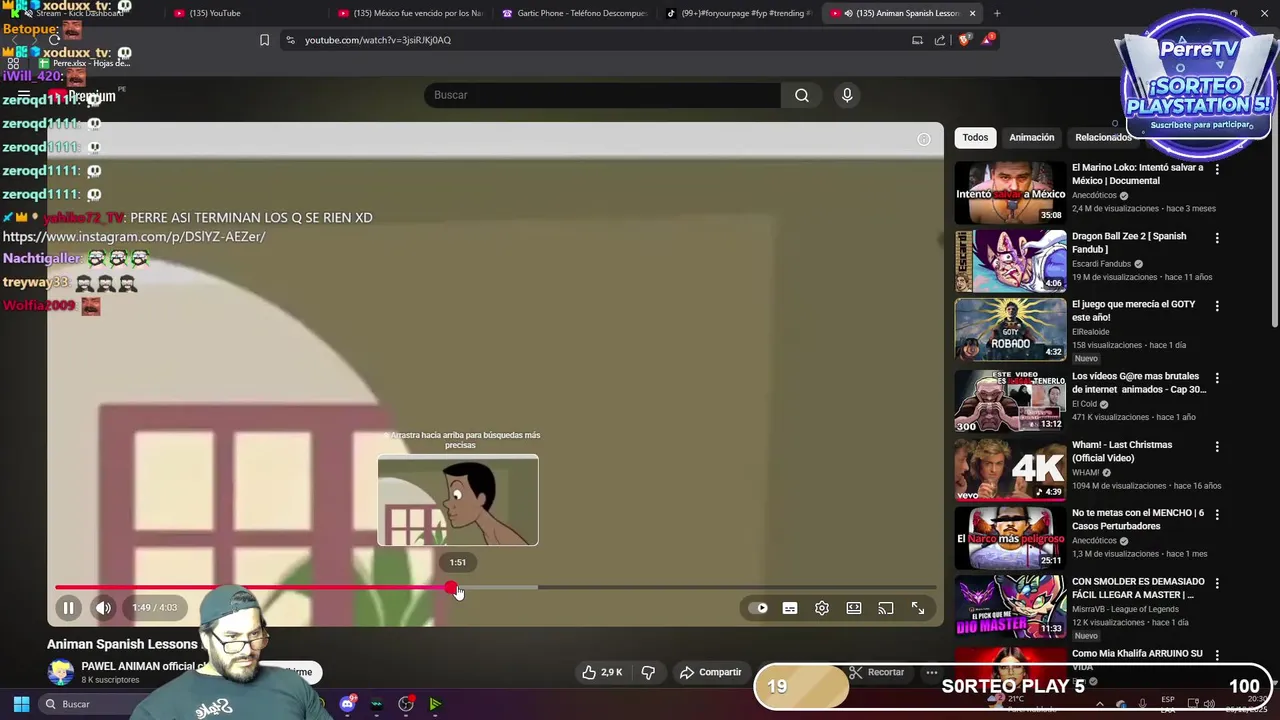Open options menu for MENCHO video
This screenshot has width=1280, height=720.
click(1217, 515)
